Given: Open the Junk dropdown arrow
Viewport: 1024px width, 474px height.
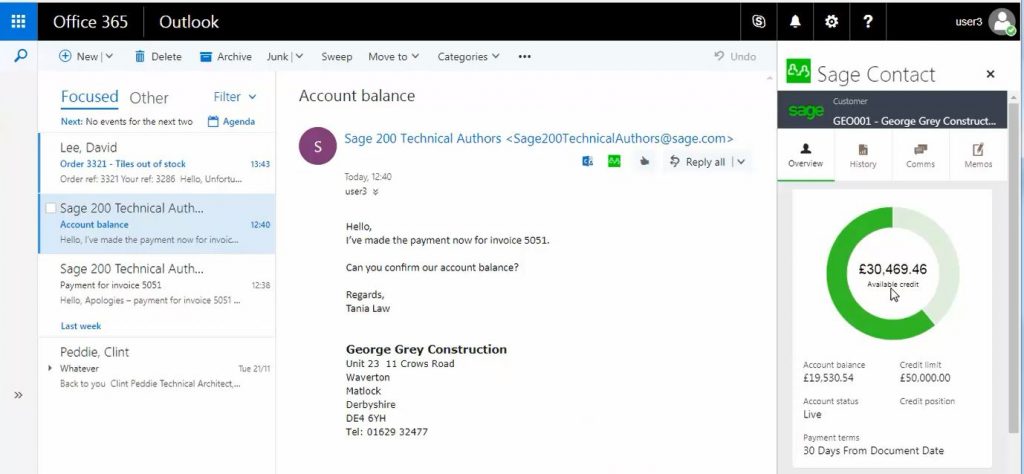Looking at the screenshot, I should [x=299, y=57].
